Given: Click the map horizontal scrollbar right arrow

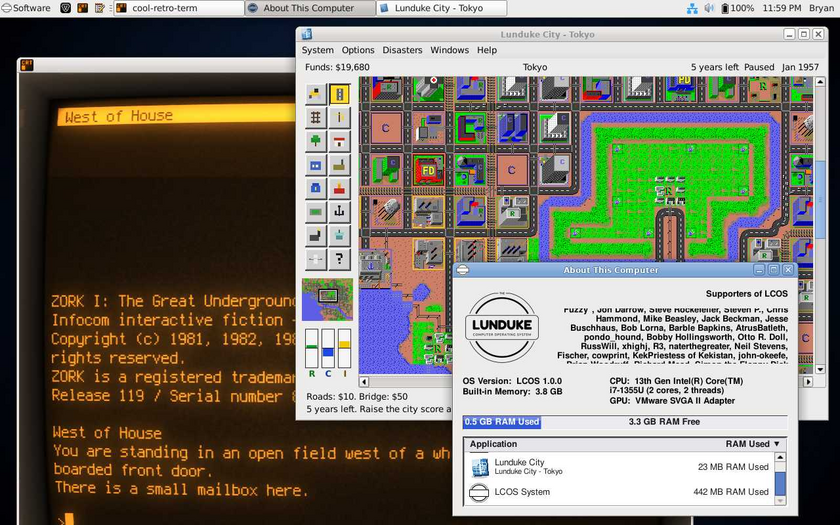Looking at the screenshot, I should pyautogui.click(x=808, y=381).
